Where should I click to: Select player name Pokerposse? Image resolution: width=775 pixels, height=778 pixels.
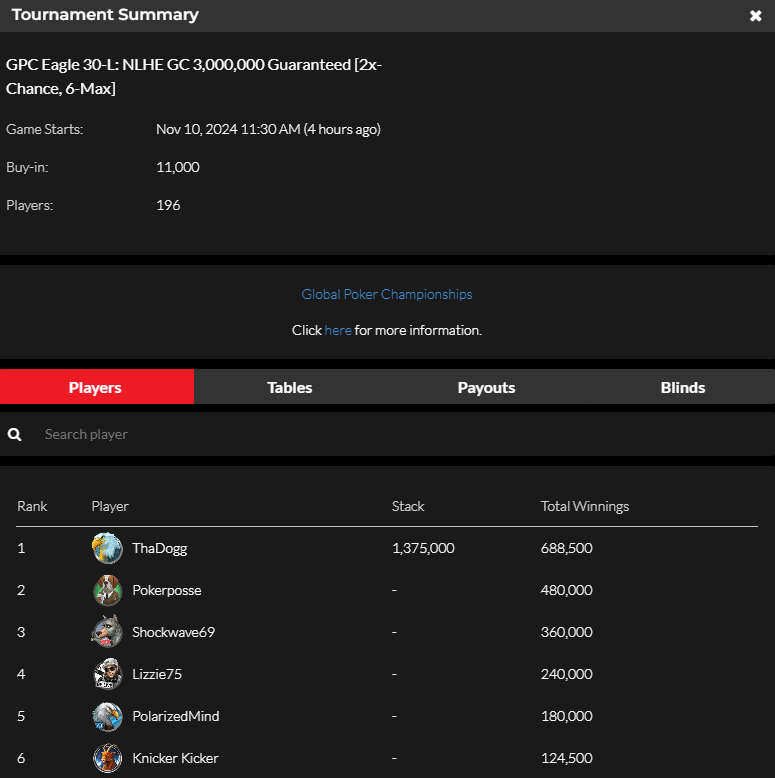pos(167,590)
